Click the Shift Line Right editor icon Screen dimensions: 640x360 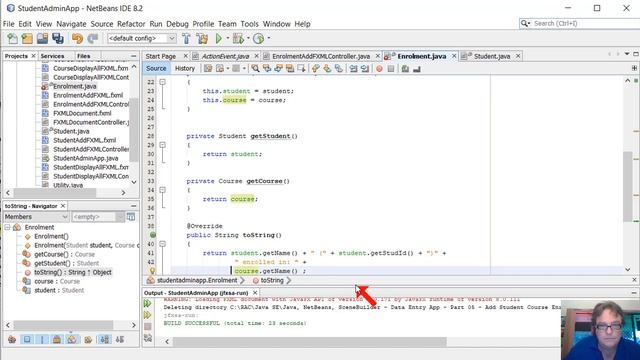pos(364,69)
